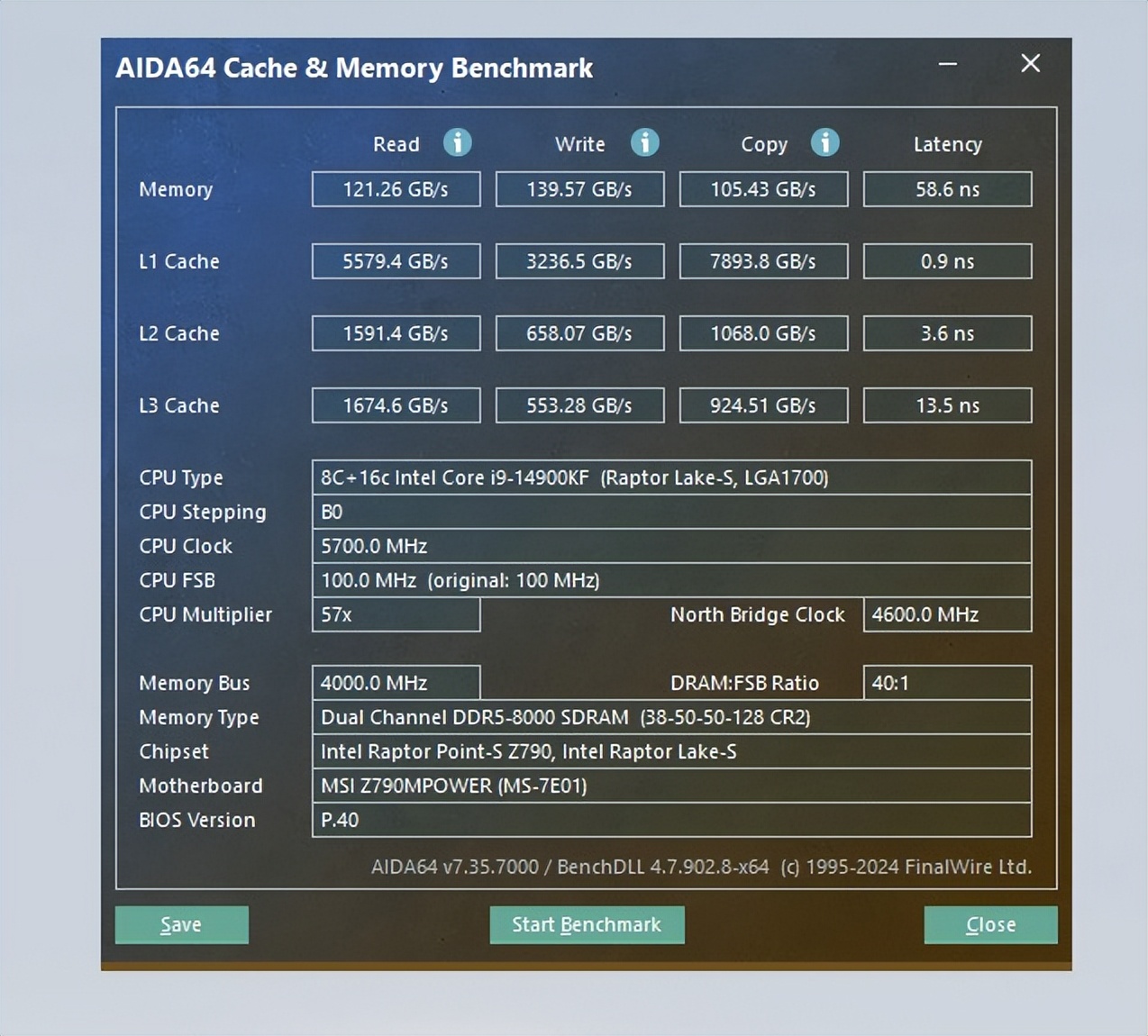Minimize the AIDA64 benchmark window
The height and width of the screenshot is (1036, 1148).
(x=948, y=64)
